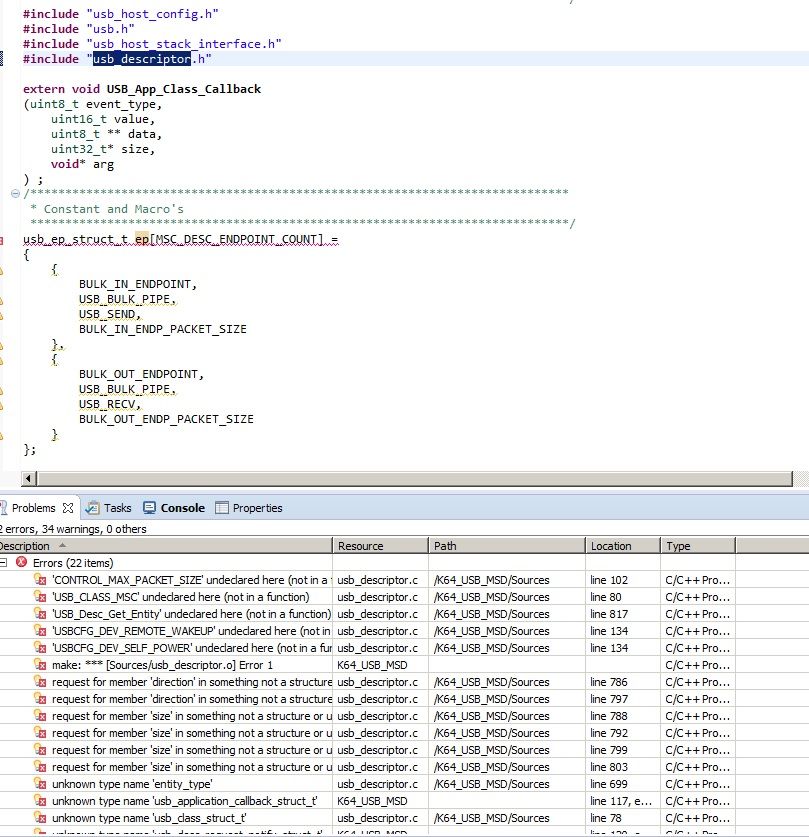Collapse the Errors (22 items) group
The width and height of the screenshot is (809, 837).
point(3,563)
